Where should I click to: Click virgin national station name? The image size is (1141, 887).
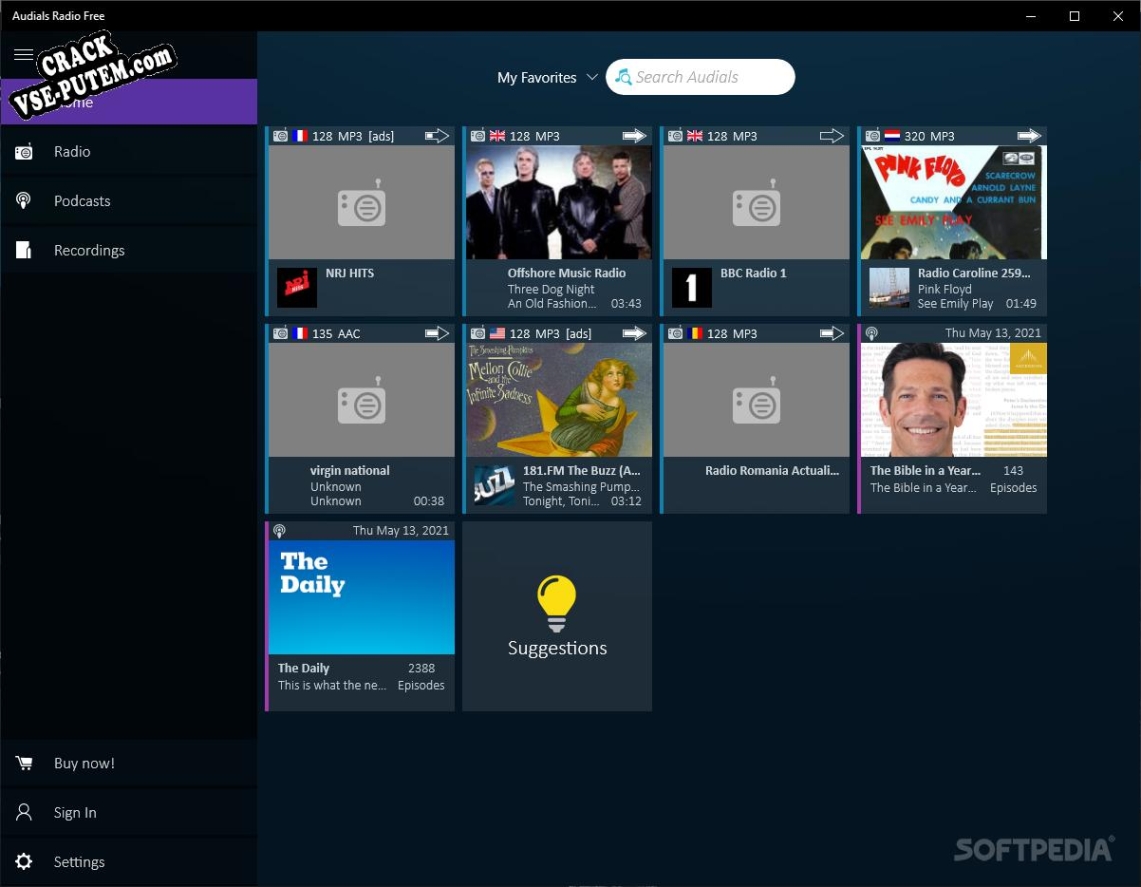[x=350, y=471]
